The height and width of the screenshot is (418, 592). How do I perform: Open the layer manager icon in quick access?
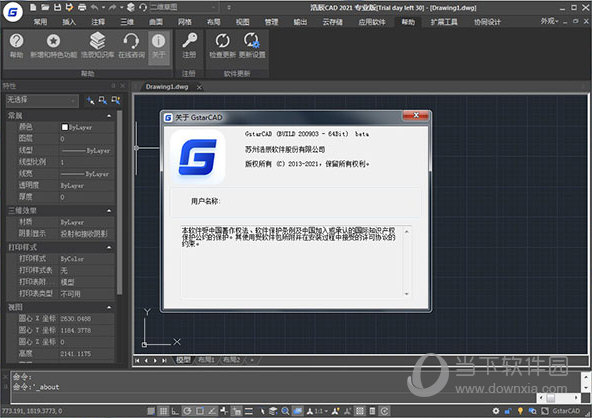pyautogui.click(x=131, y=7)
